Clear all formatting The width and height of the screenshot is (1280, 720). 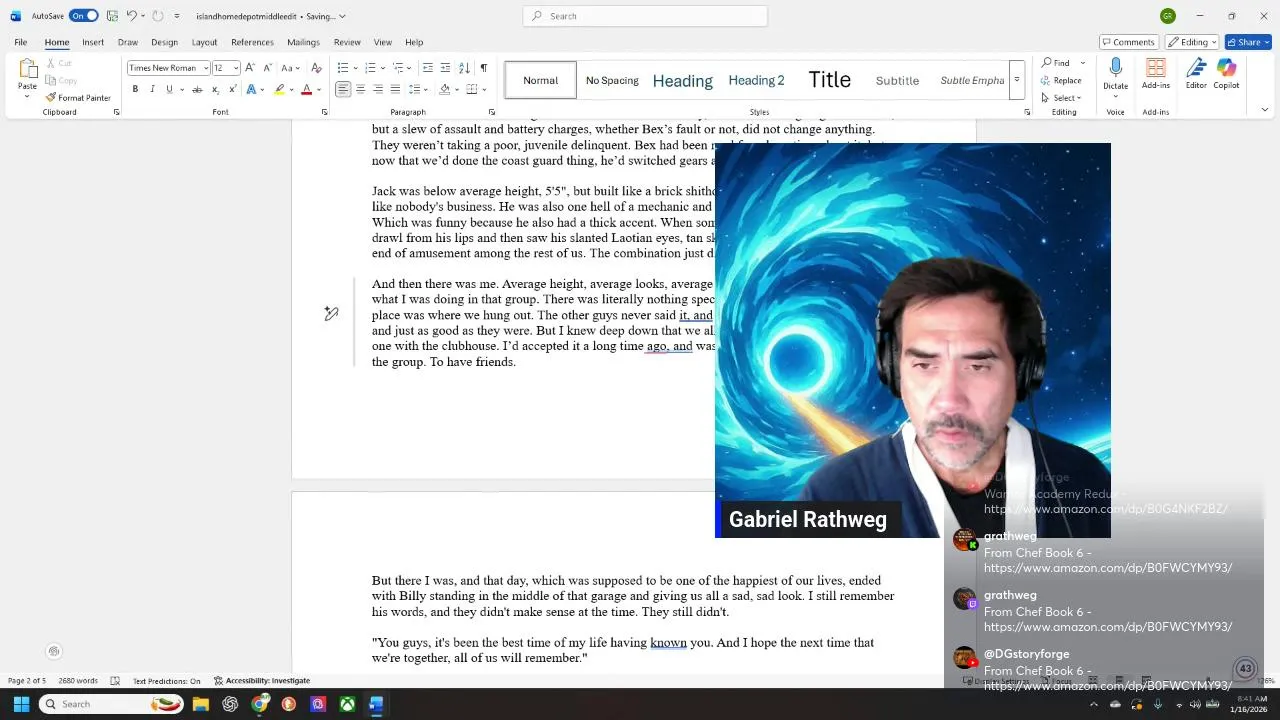(x=316, y=68)
